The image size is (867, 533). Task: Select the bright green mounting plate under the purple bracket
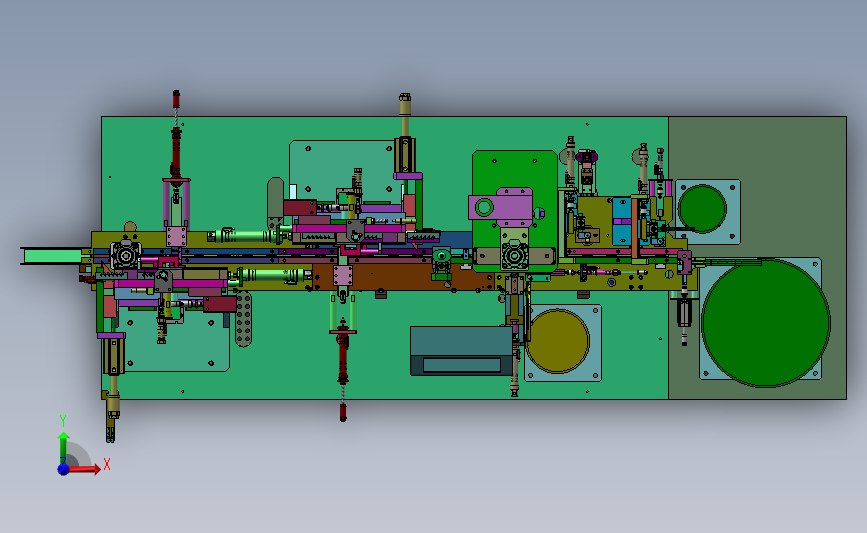(x=514, y=172)
